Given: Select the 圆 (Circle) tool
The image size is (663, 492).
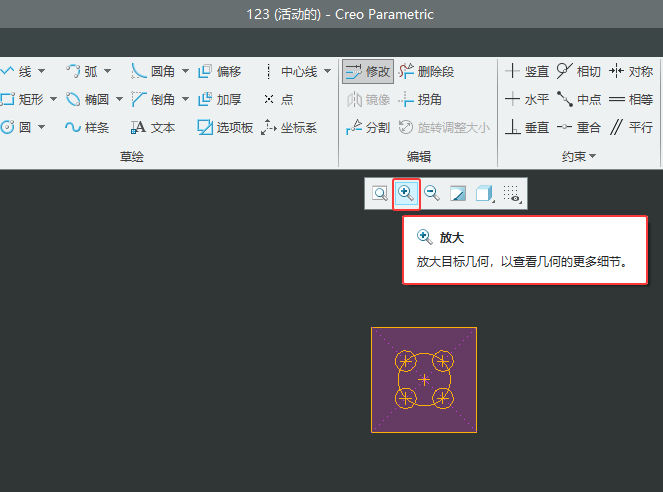Looking at the screenshot, I should click(x=16, y=127).
